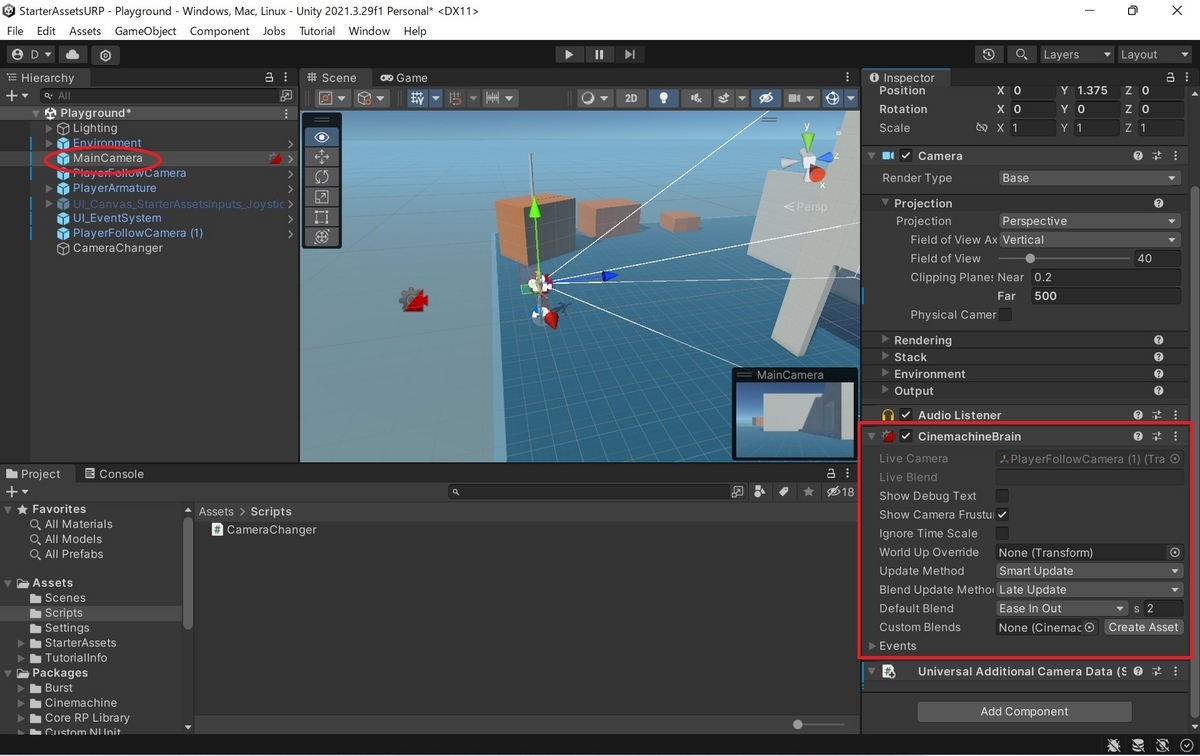Uncheck Show Camera Frustum checkbox
Image resolution: width=1200 pixels, height=756 pixels.
click(1002, 515)
